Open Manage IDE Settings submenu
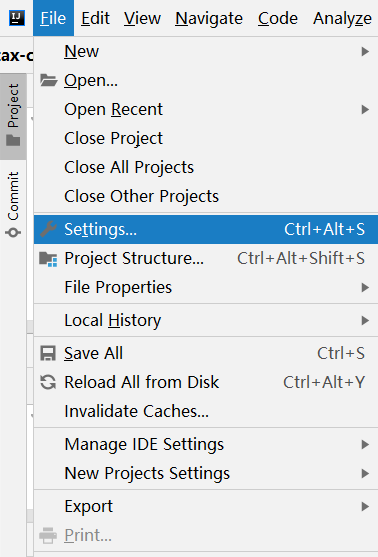 point(206,444)
